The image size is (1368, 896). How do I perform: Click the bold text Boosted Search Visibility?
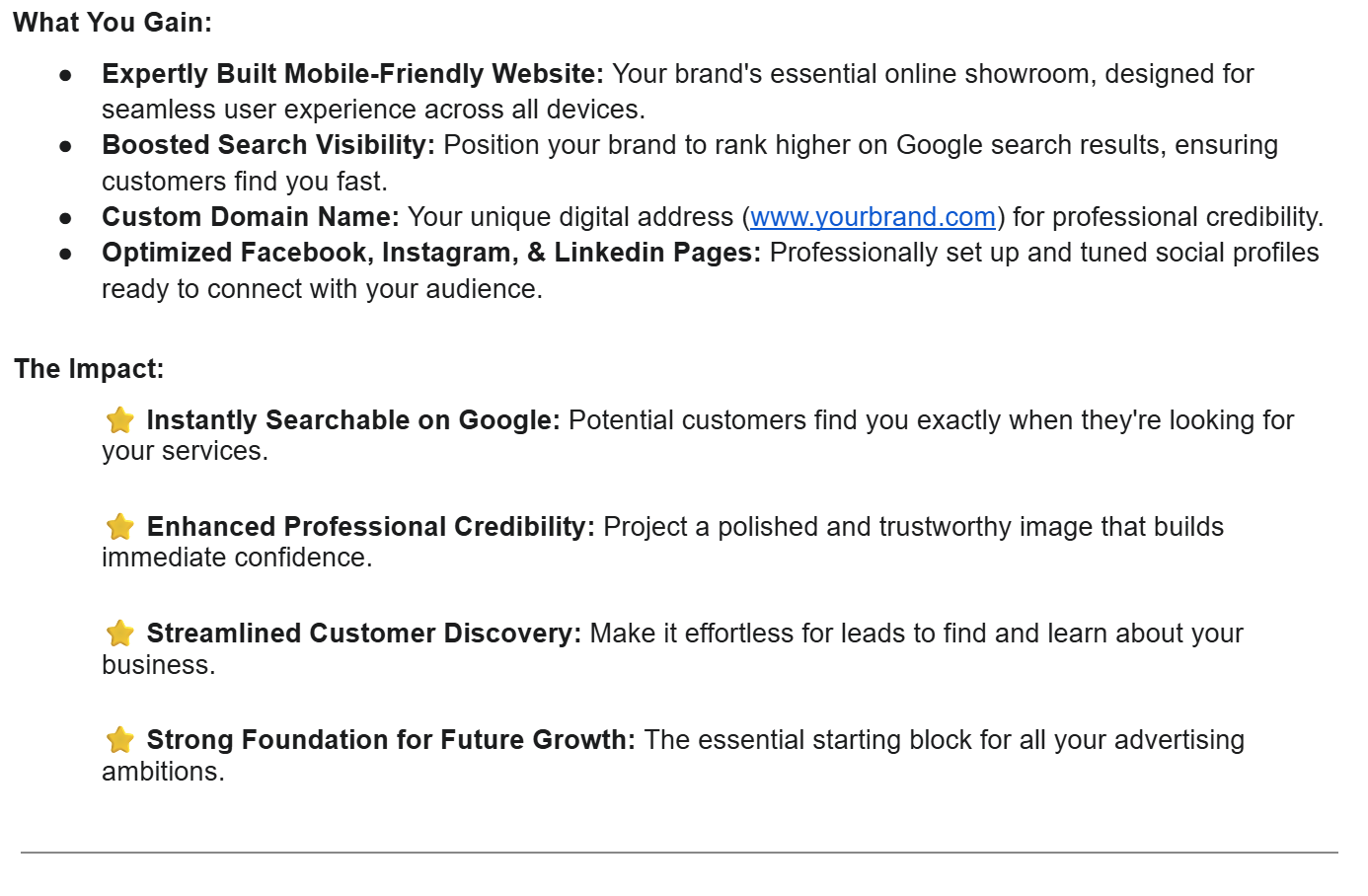click(268, 145)
